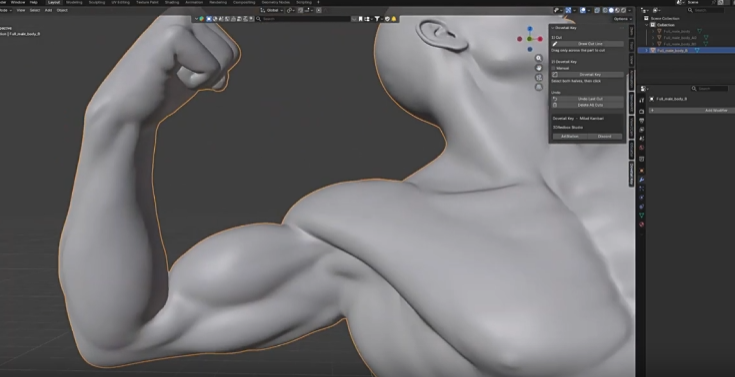Switch perspective orthographic projection icon
The width and height of the screenshot is (735, 377).
coord(539,87)
